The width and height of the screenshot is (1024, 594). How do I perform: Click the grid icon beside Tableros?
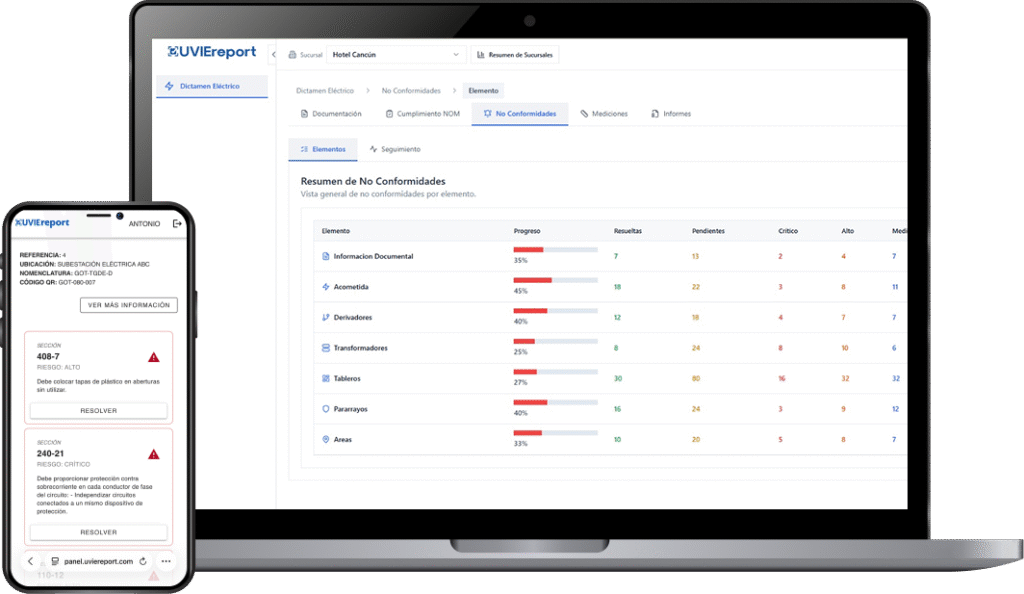(x=325, y=379)
